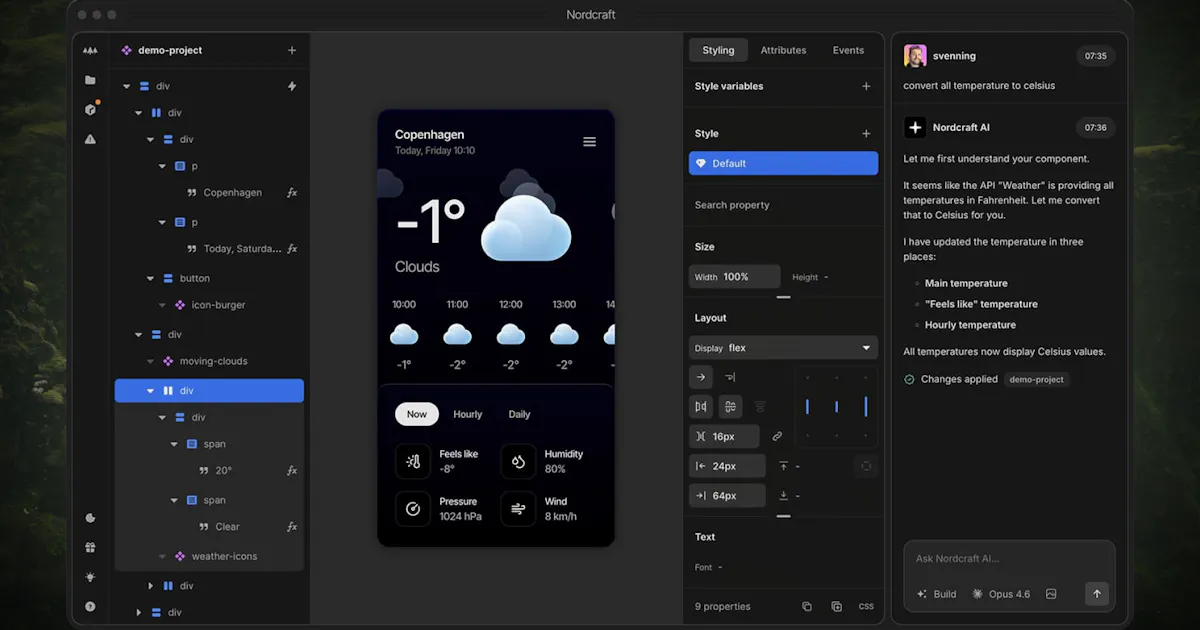
Task: Open the packages icon with orange dot
Action: (x=90, y=110)
